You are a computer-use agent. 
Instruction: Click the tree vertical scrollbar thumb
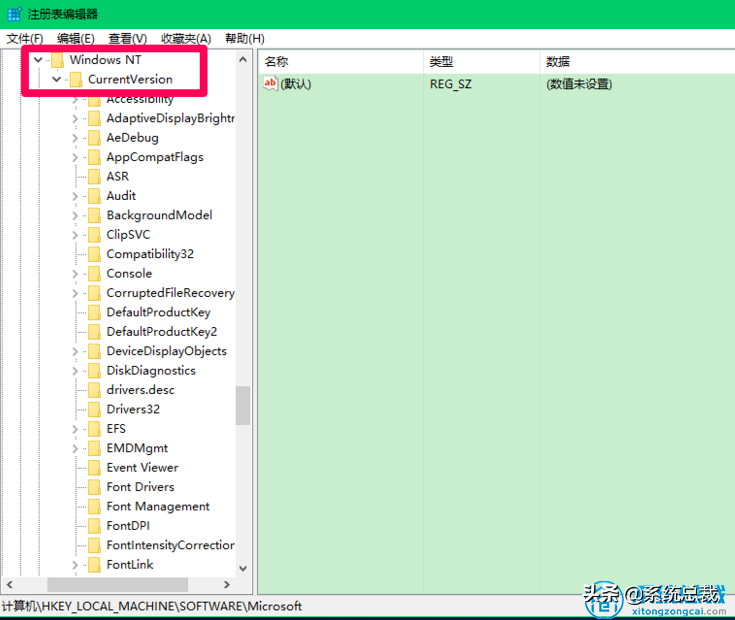[x=243, y=405]
